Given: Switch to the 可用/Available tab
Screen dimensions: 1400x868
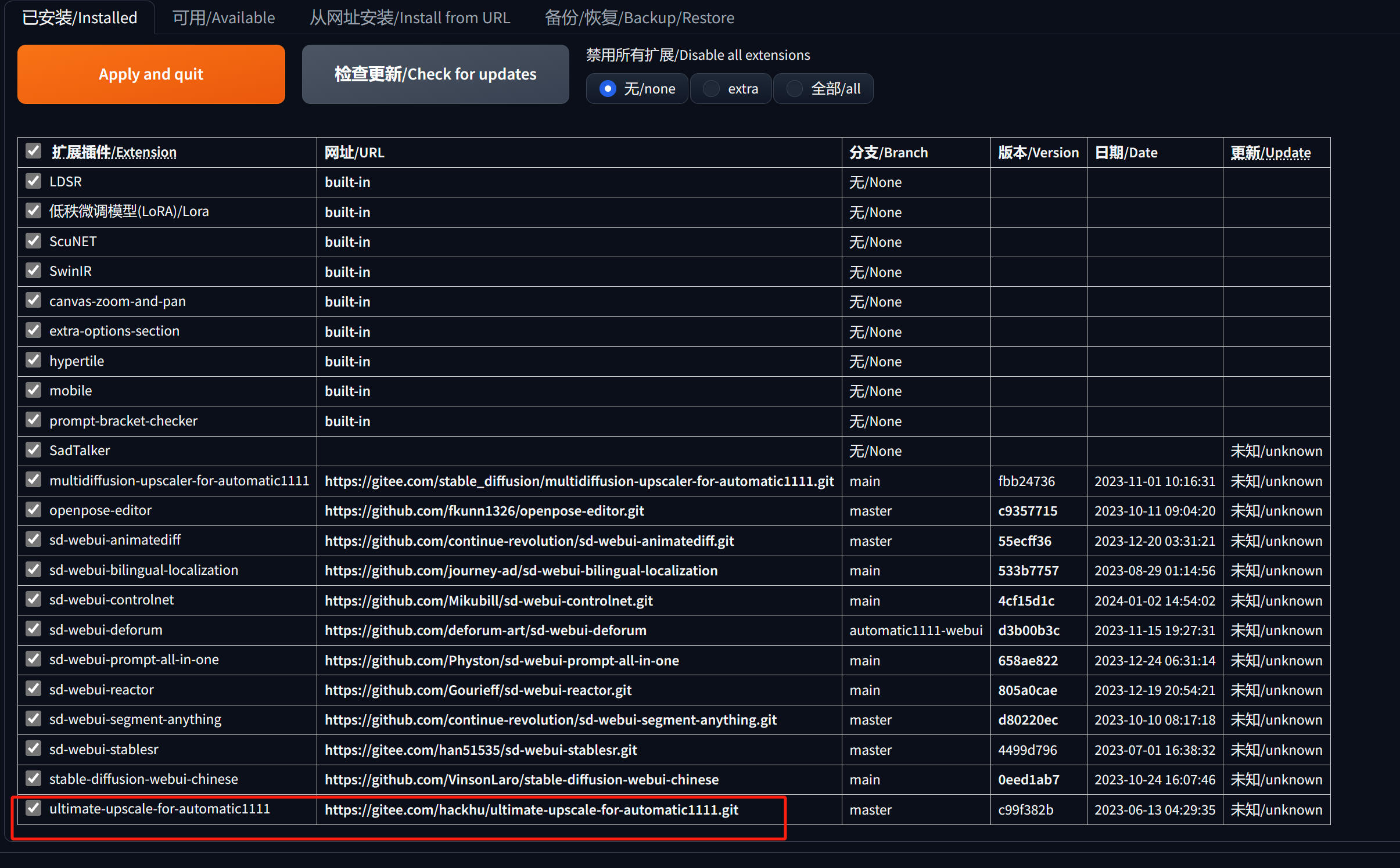Looking at the screenshot, I should [x=224, y=17].
